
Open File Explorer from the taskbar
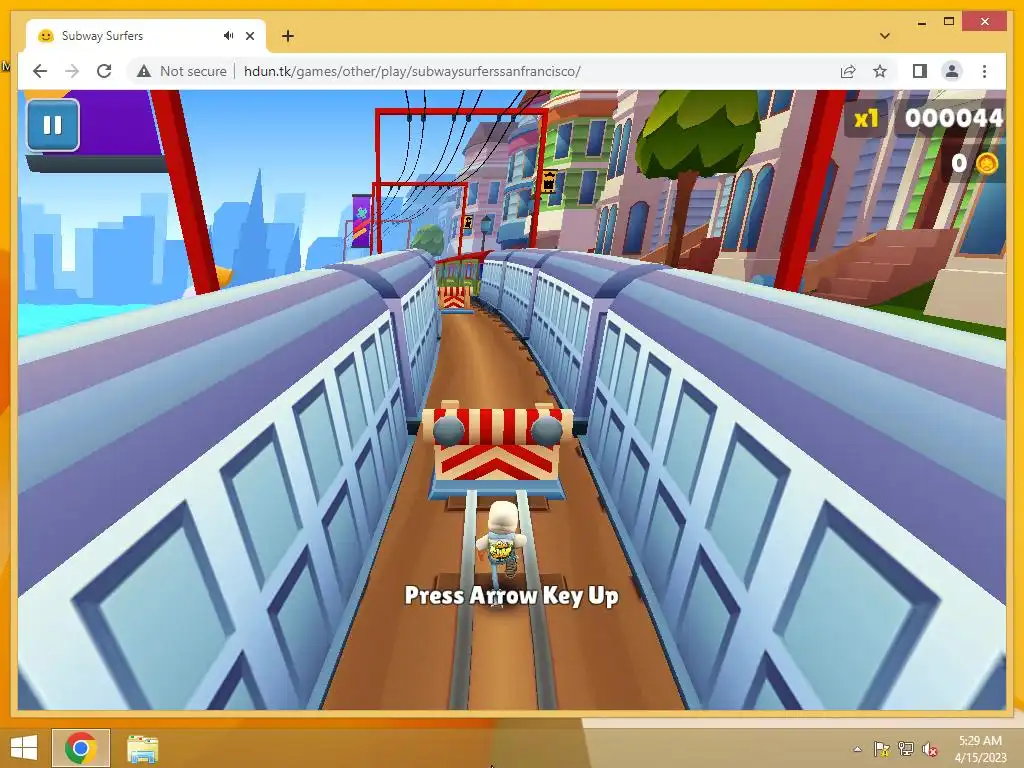[x=142, y=748]
